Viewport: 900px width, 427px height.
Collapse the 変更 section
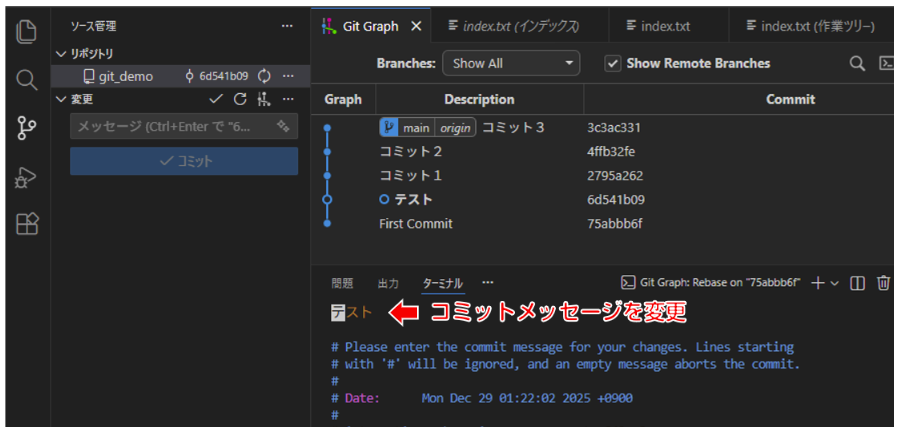62,99
